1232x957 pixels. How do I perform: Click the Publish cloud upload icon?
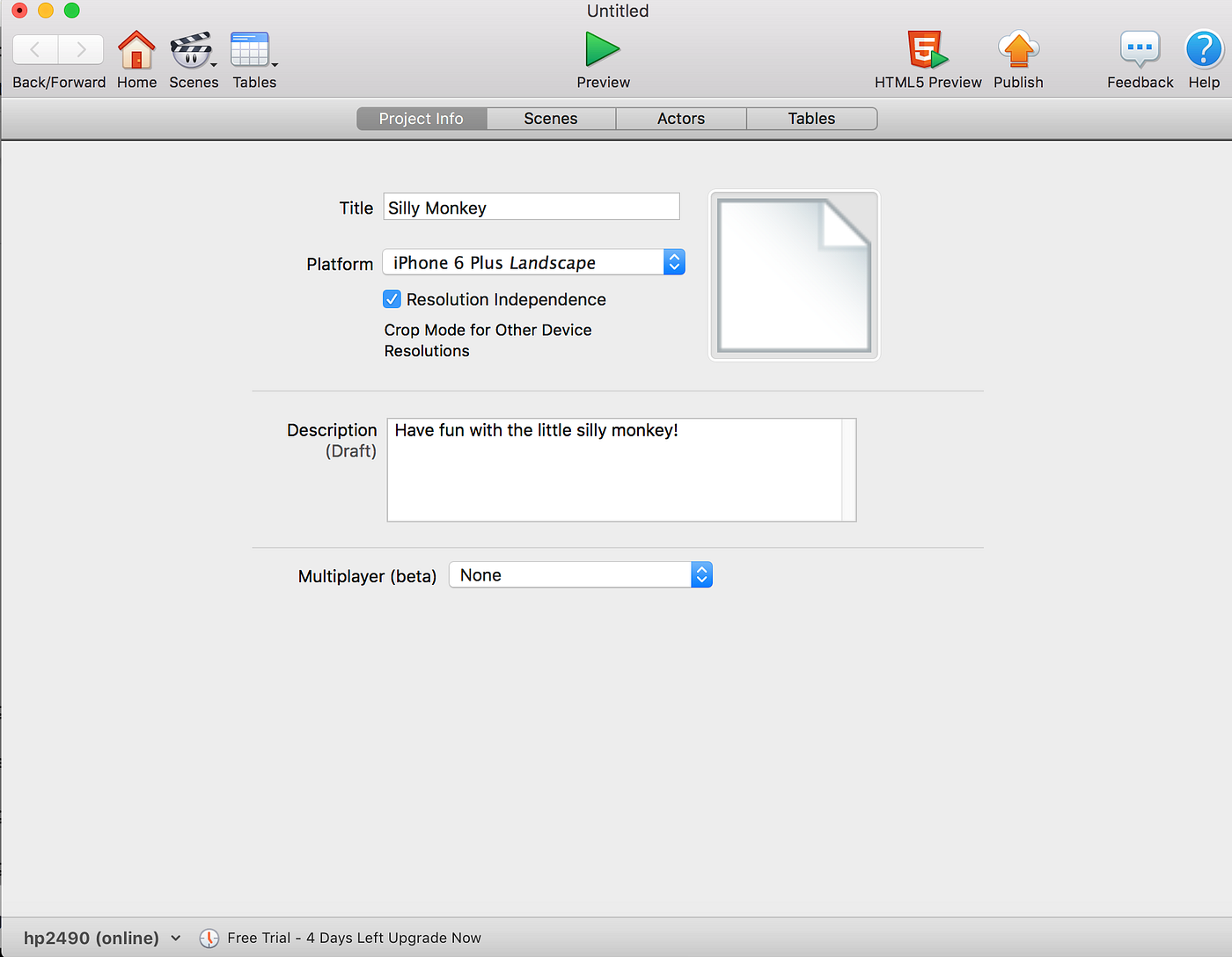(1018, 50)
